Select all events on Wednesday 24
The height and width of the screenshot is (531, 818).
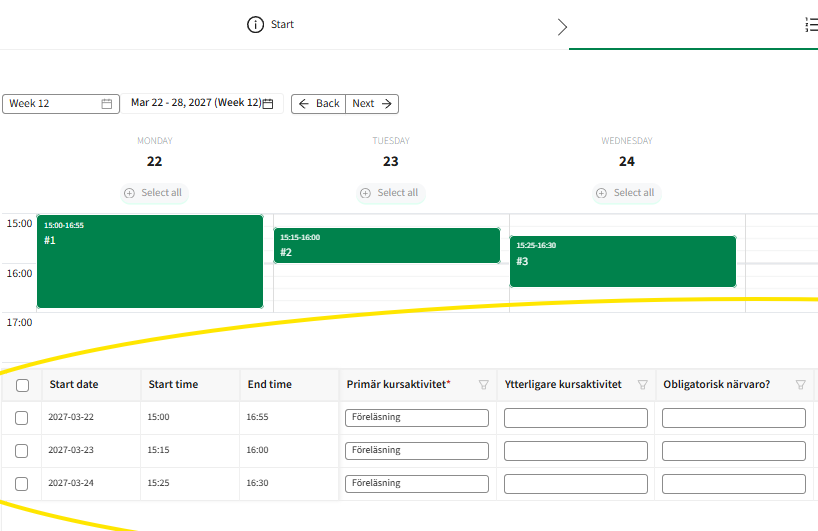tap(627, 193)
